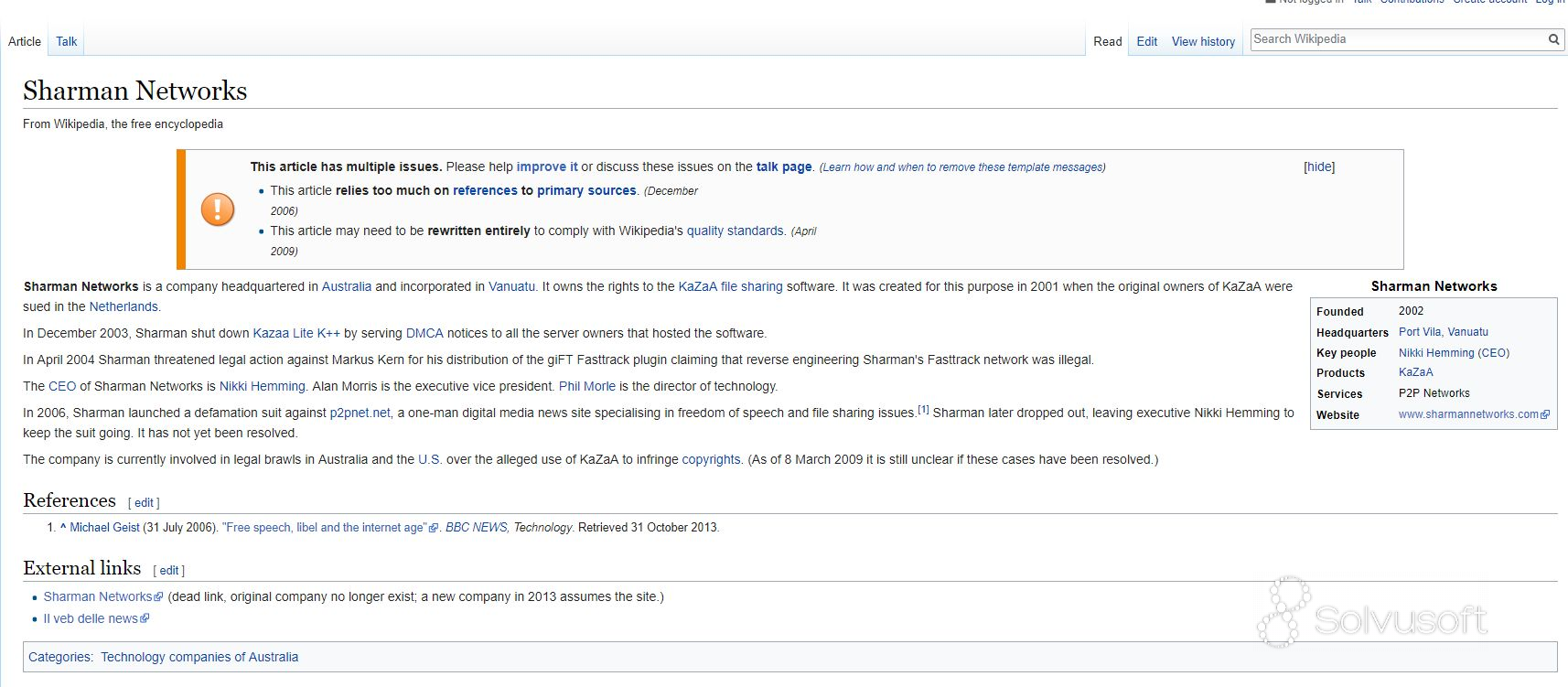The image size is (1568, 687).
Task: Open the Kazaa Lite K++ link
Action: point(296,333)
